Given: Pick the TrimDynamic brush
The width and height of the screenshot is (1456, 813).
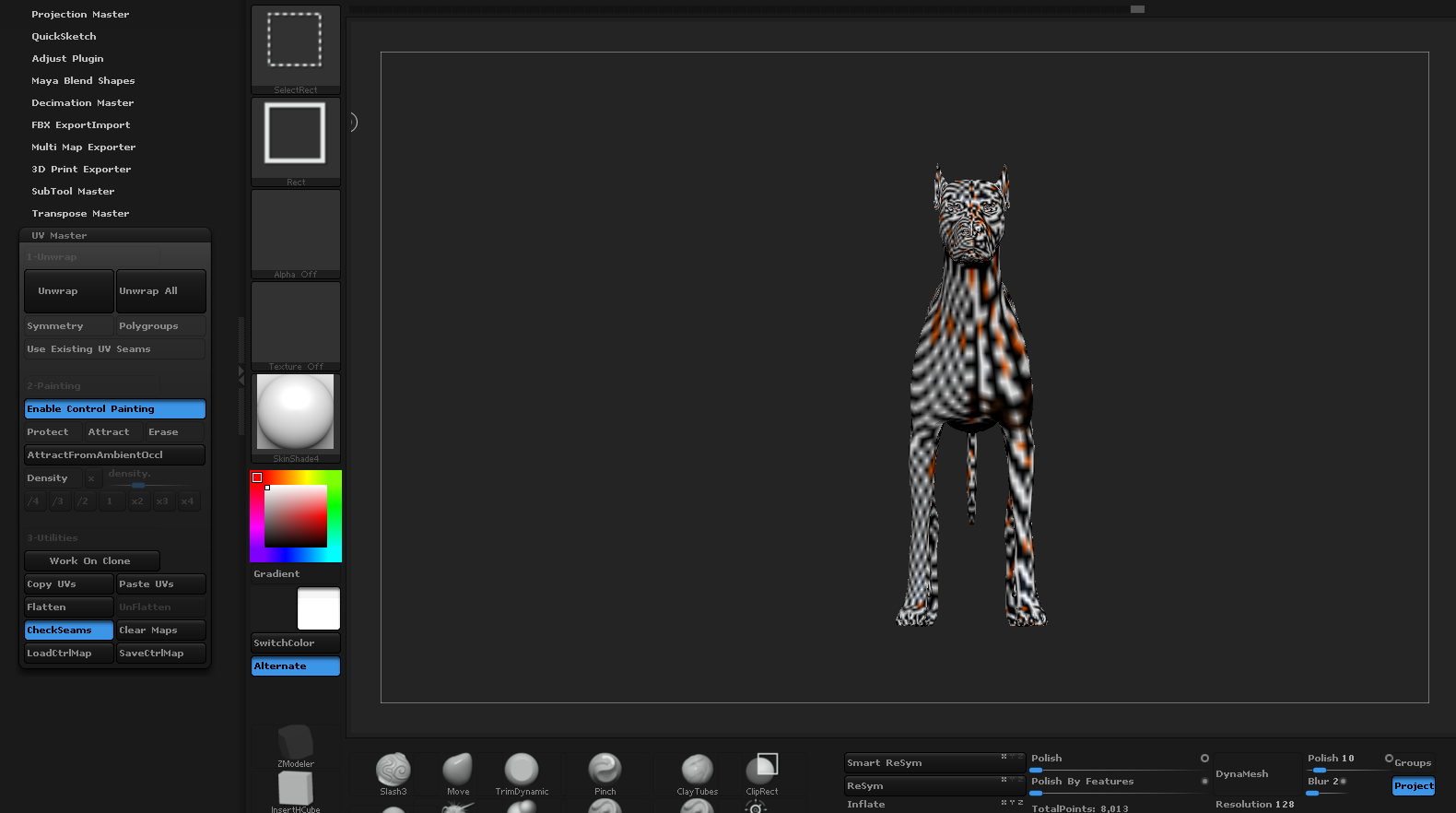Looking at the screenshot, I should [522, 771].
